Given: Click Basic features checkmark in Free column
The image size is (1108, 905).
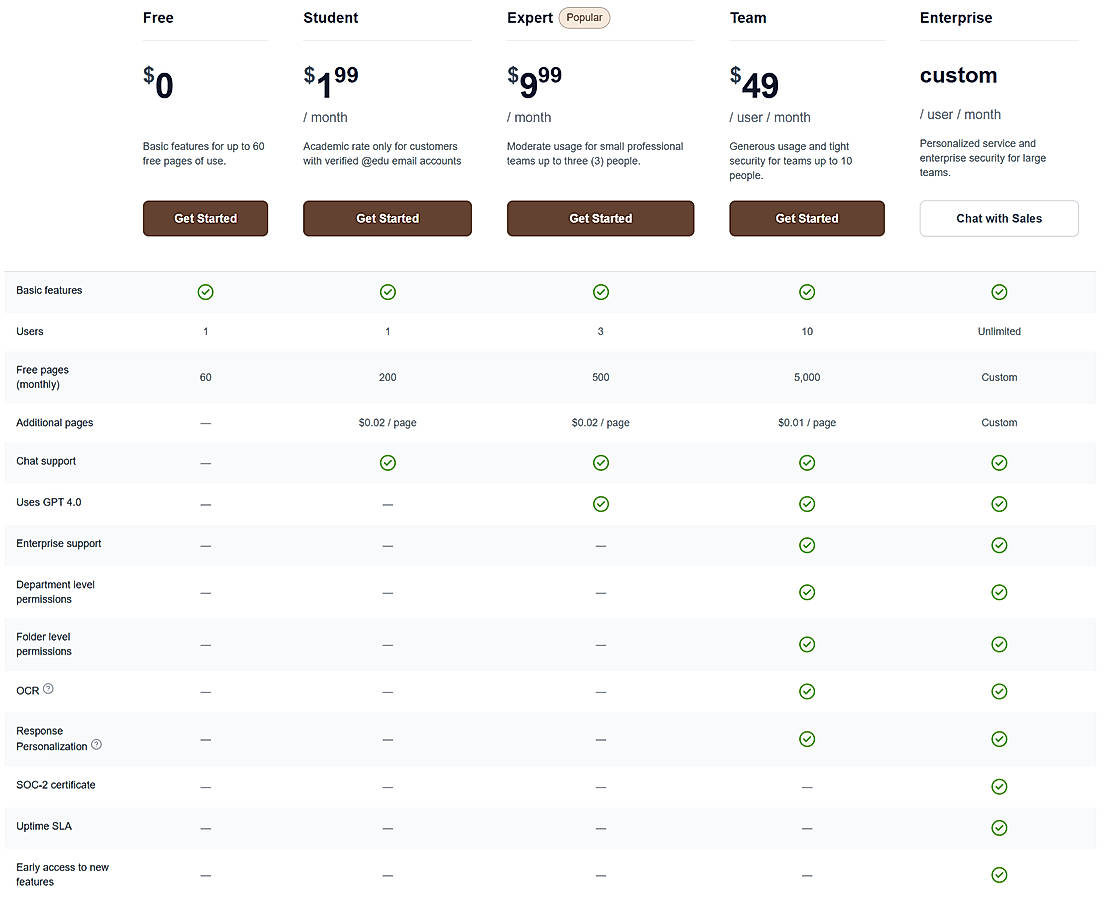Looking at the screenshot, I should pos(206,292).
